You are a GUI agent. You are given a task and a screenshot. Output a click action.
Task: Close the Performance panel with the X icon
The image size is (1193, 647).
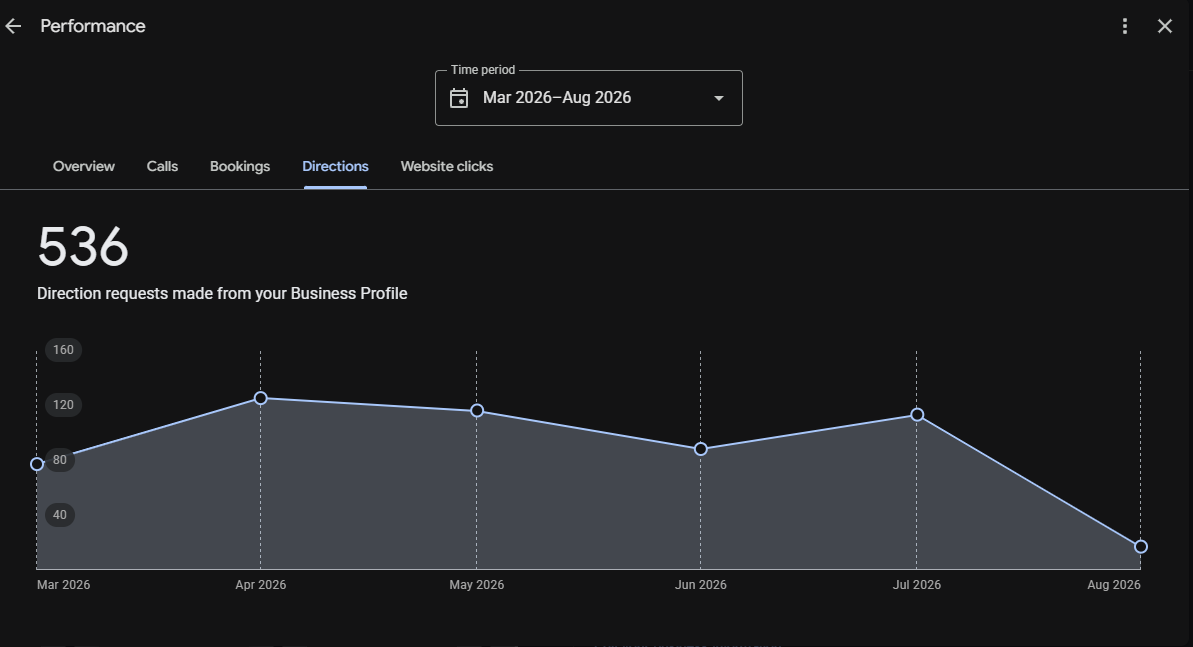(x=1165, y=26)
